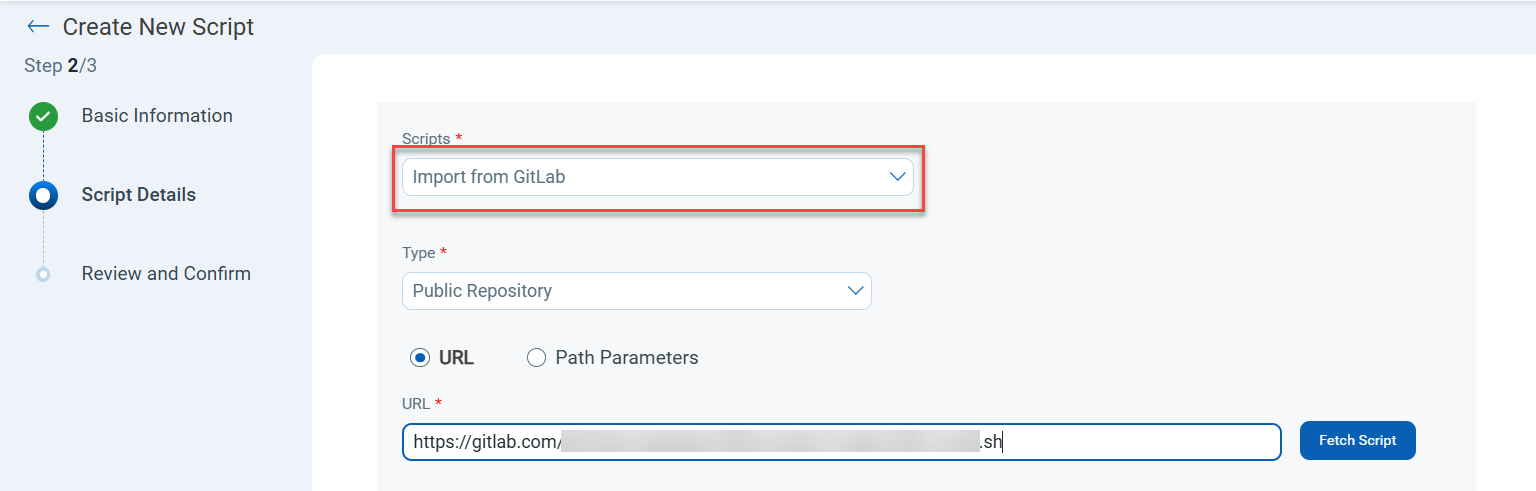The image size is (1536, 491).
Task: Click the bold URL radio label text
Action: tap(456, 357)
